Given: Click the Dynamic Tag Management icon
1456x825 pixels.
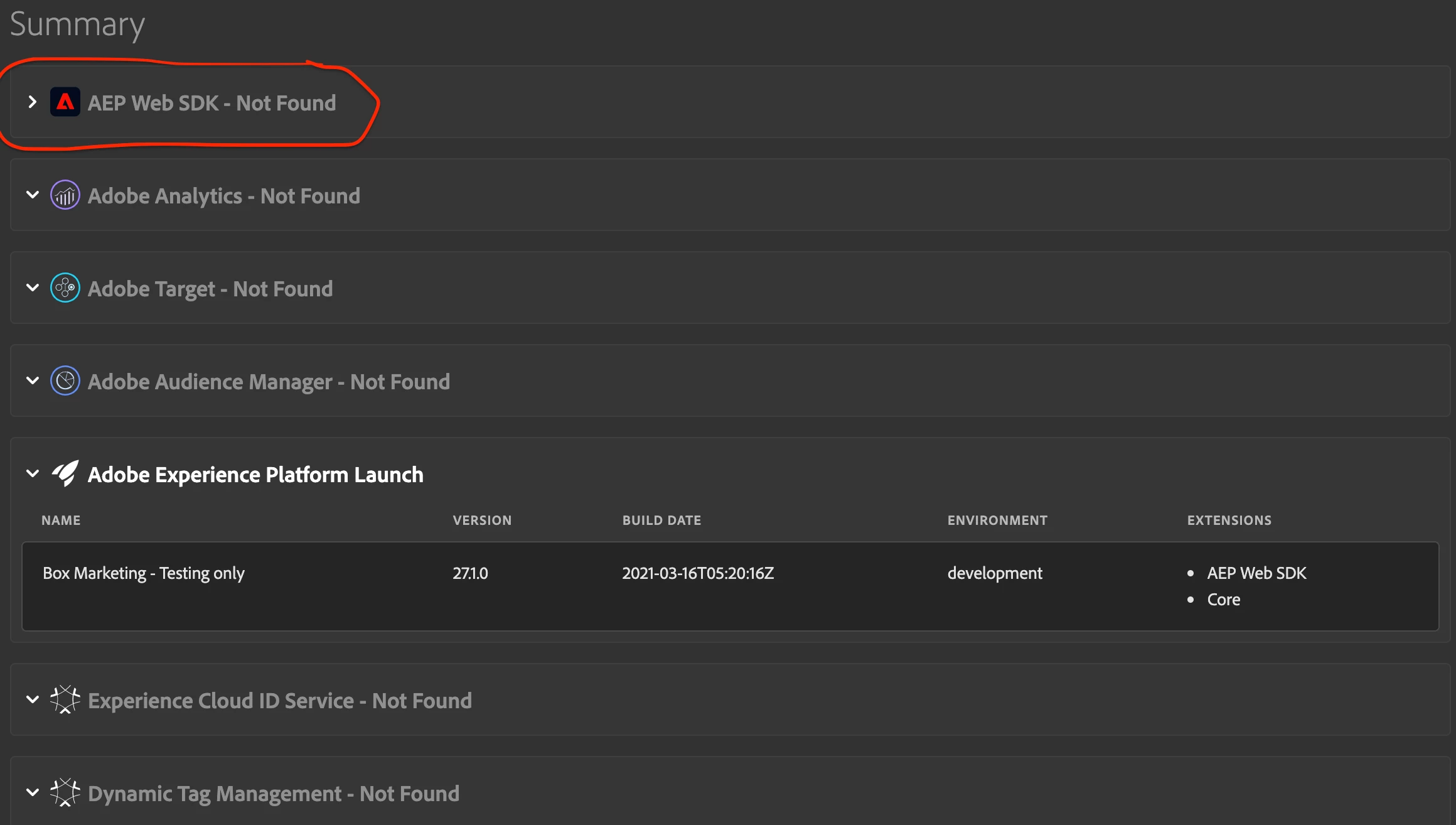Looking at the screenshot, I should (x=65, y=793).
